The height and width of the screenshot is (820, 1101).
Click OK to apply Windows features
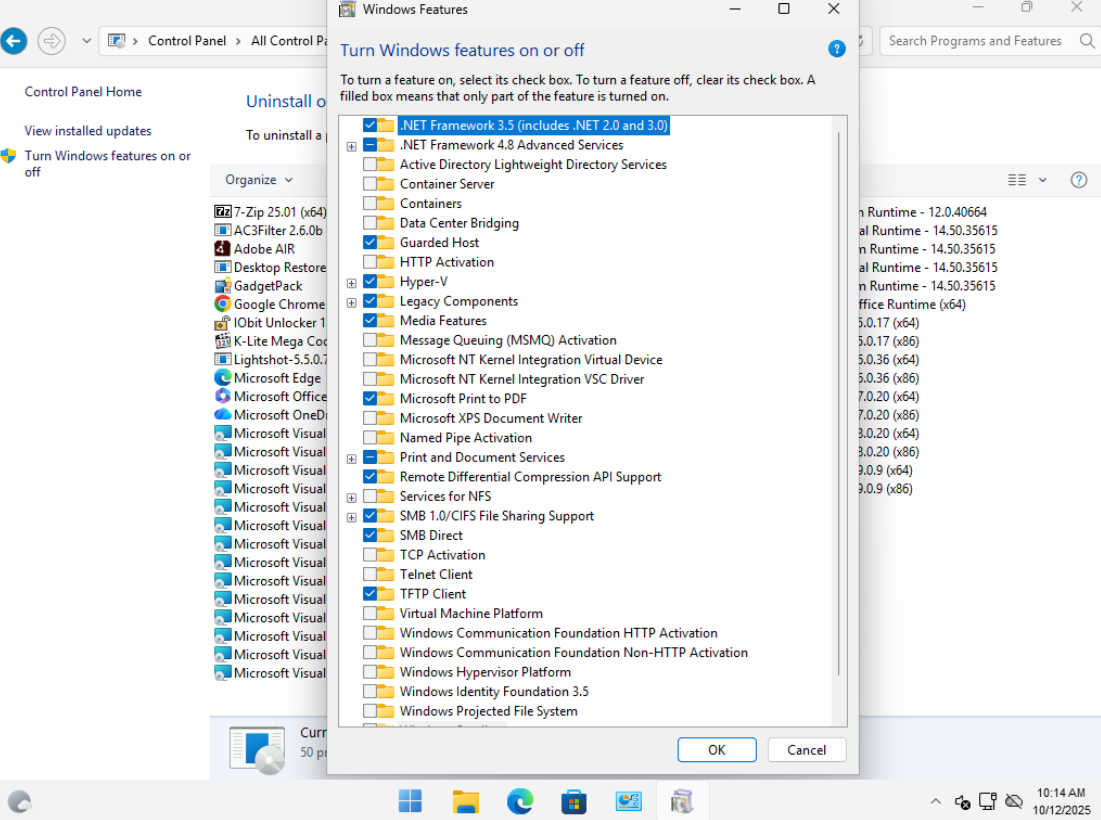(x=717, y=750)
